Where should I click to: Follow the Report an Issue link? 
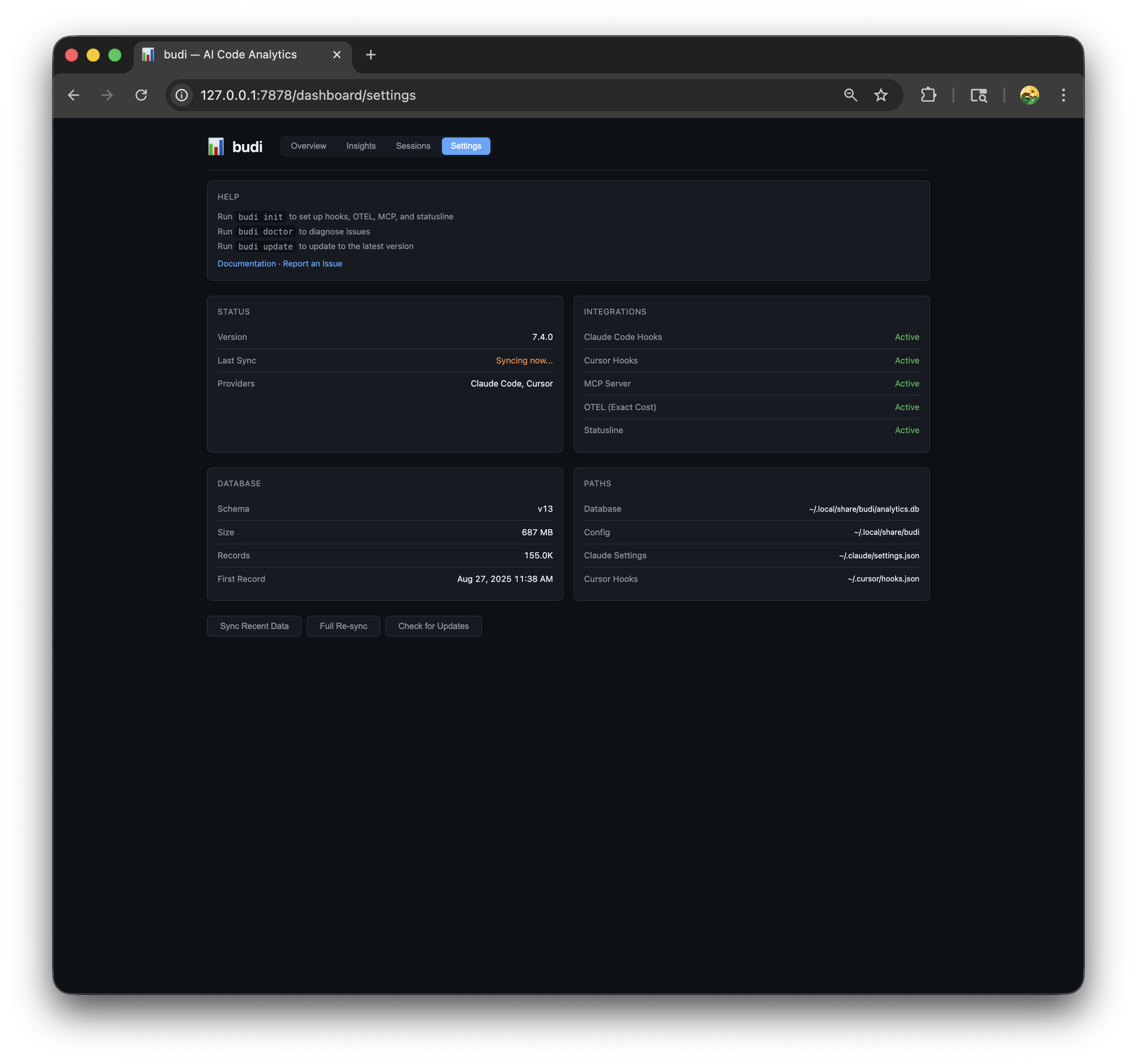point(312,264)
